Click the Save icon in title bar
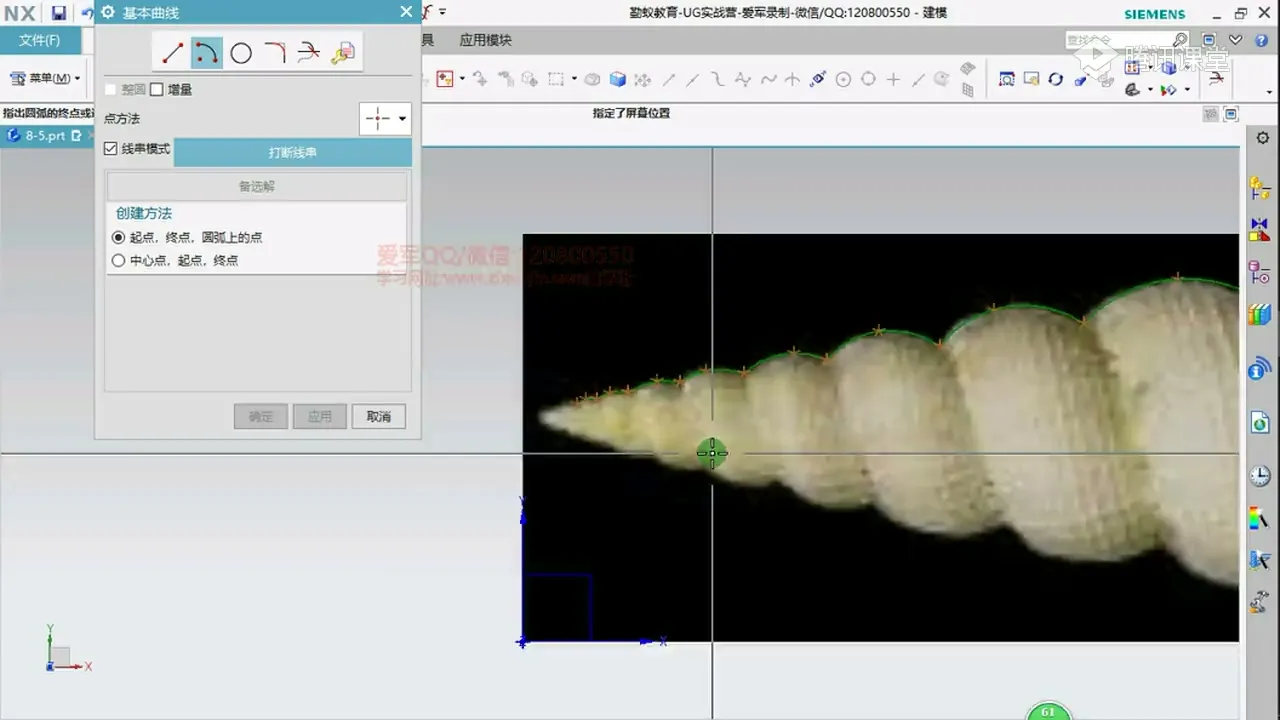The image size is (1280, 720). (59, 13)
